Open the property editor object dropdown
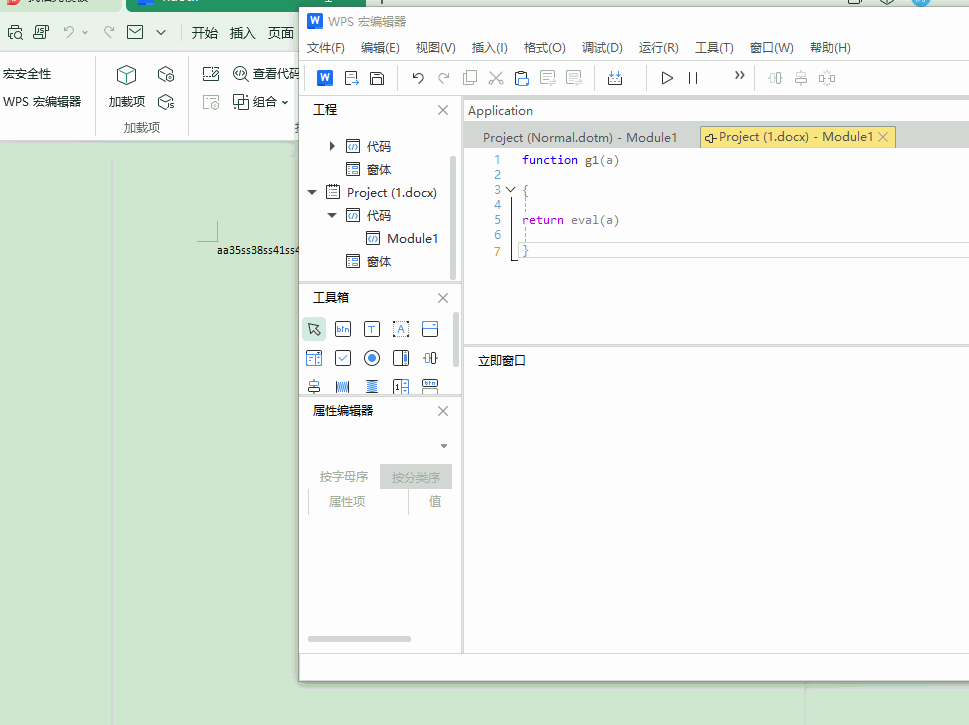 click(444, 446)
